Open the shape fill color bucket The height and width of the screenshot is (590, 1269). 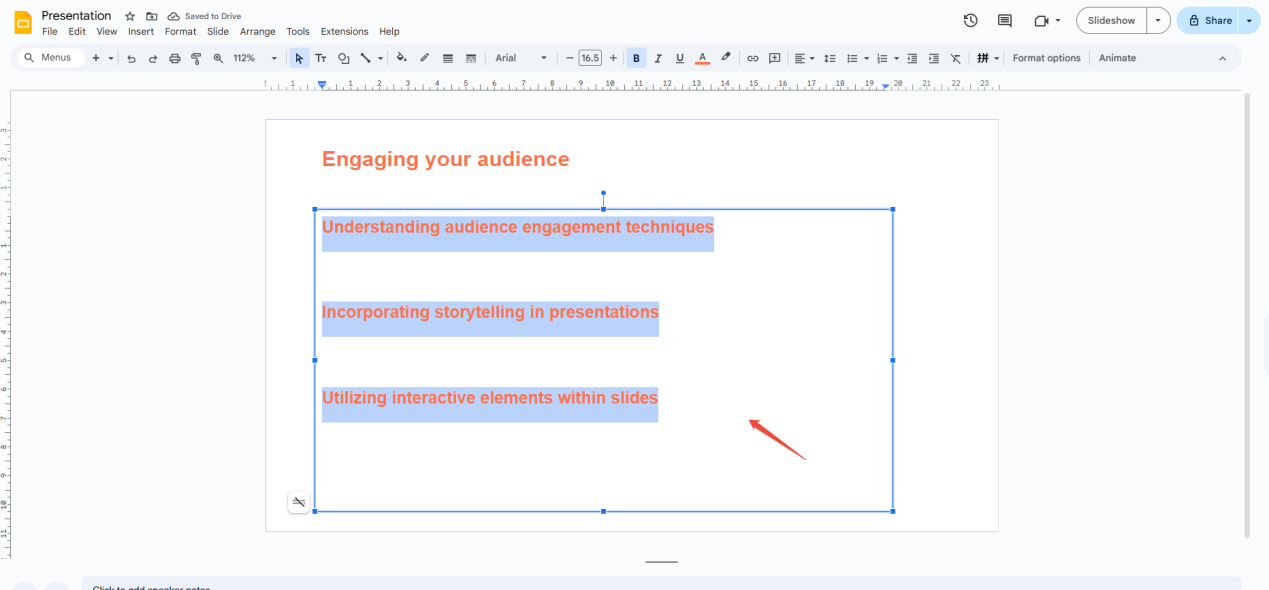(x=401, y=58)
